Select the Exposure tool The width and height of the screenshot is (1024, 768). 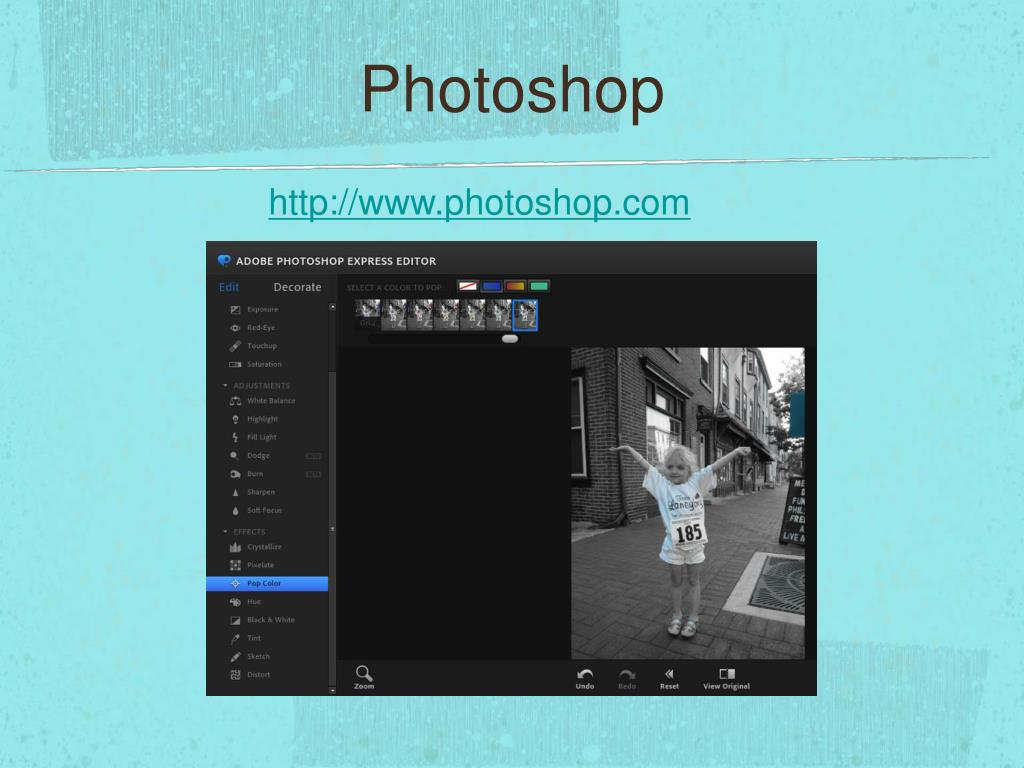[x=255, y=310]
